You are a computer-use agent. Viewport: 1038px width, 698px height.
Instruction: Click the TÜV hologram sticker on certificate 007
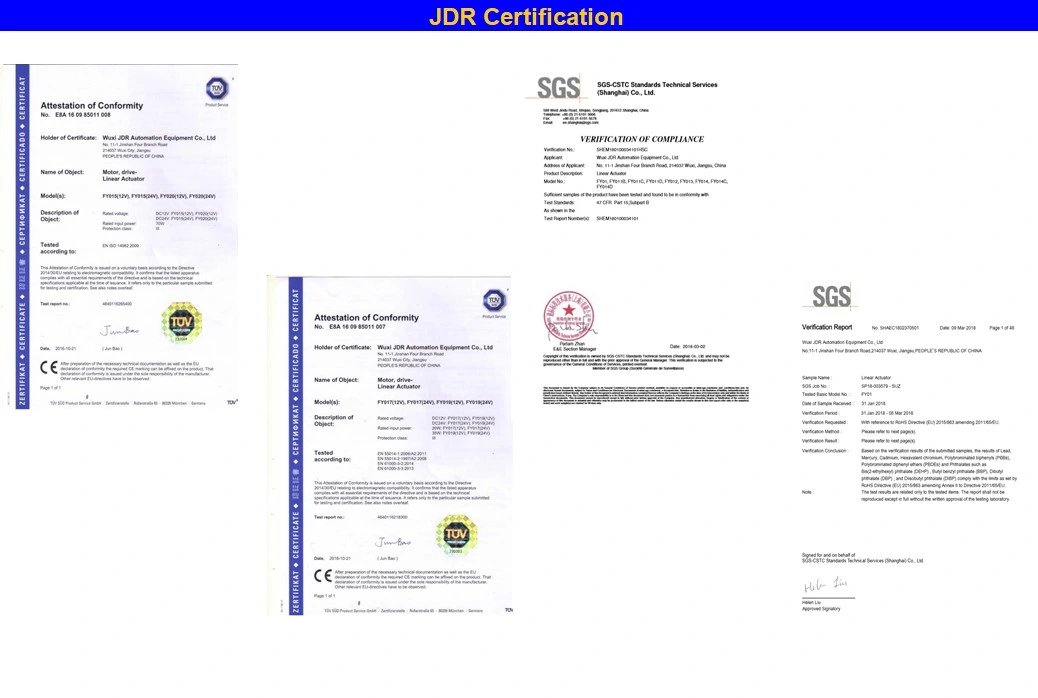pos(456,534)
